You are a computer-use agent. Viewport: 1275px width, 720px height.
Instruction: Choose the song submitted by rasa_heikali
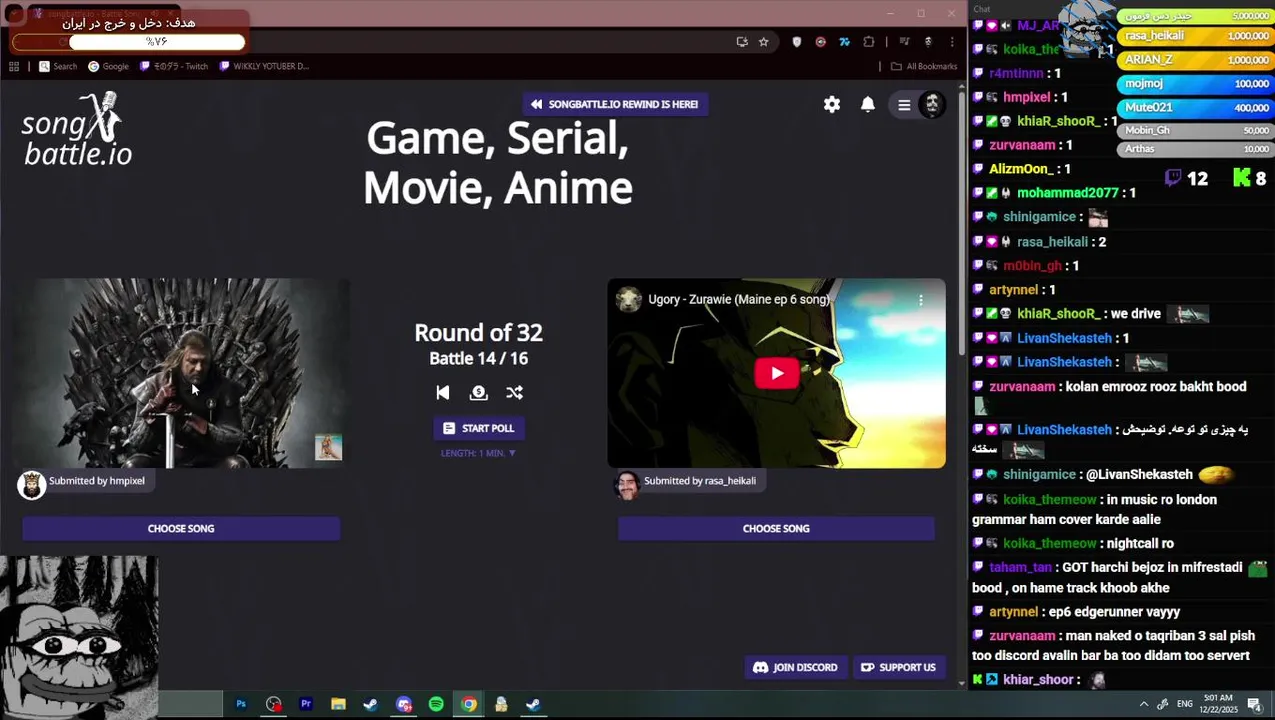[x=776, y=528]
